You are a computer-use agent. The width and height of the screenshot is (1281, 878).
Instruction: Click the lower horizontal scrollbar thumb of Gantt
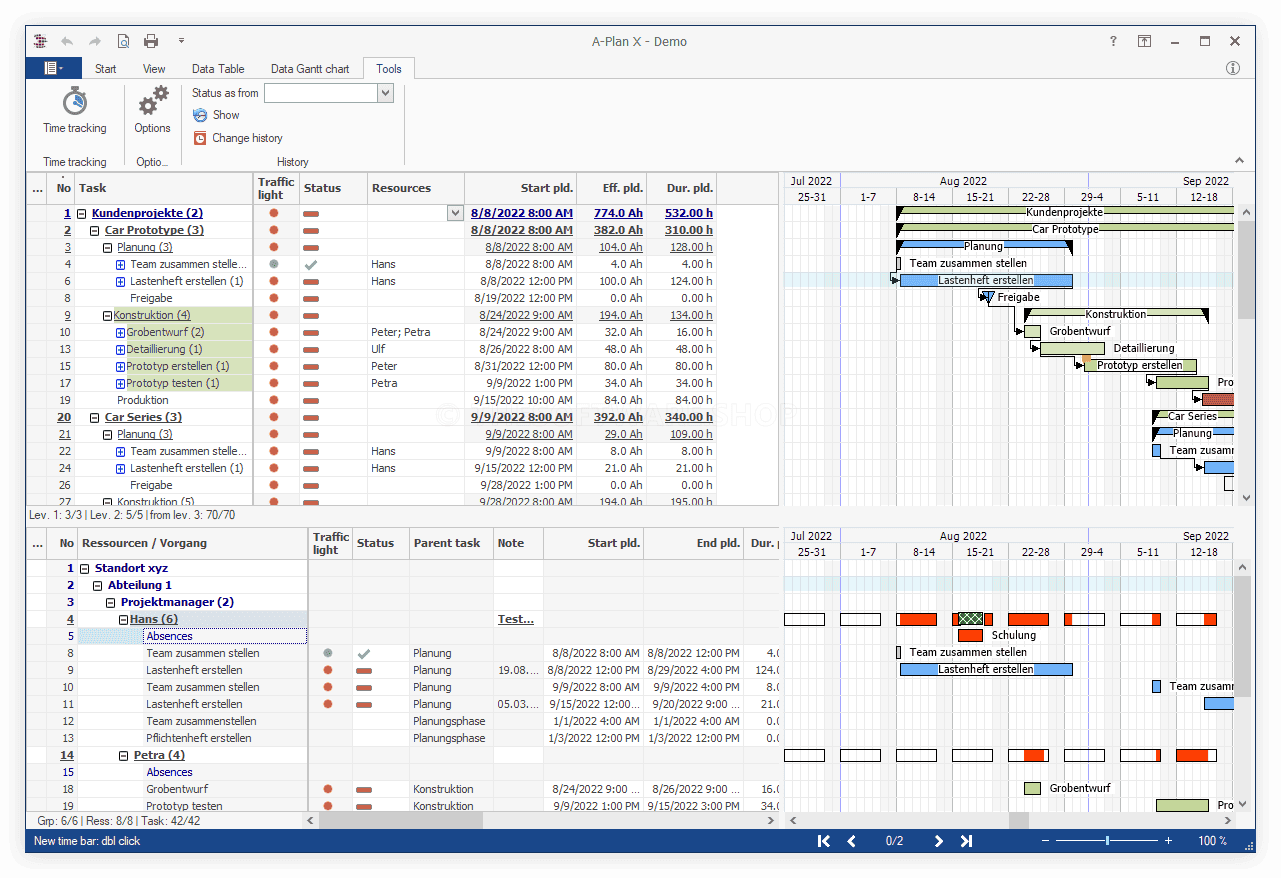point(1018,820)
